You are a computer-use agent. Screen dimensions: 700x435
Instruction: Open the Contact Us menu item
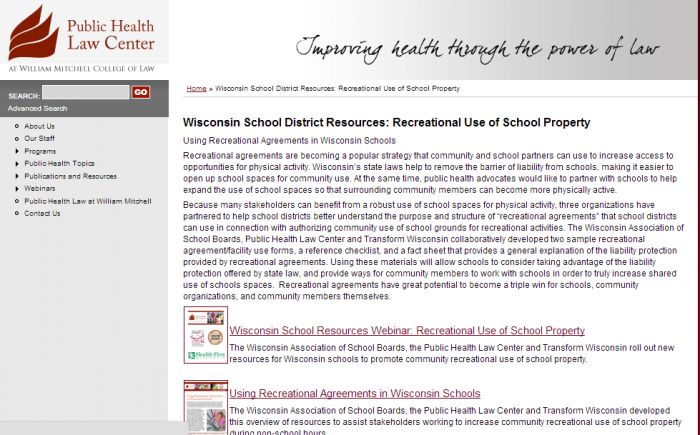click(42, 213)
